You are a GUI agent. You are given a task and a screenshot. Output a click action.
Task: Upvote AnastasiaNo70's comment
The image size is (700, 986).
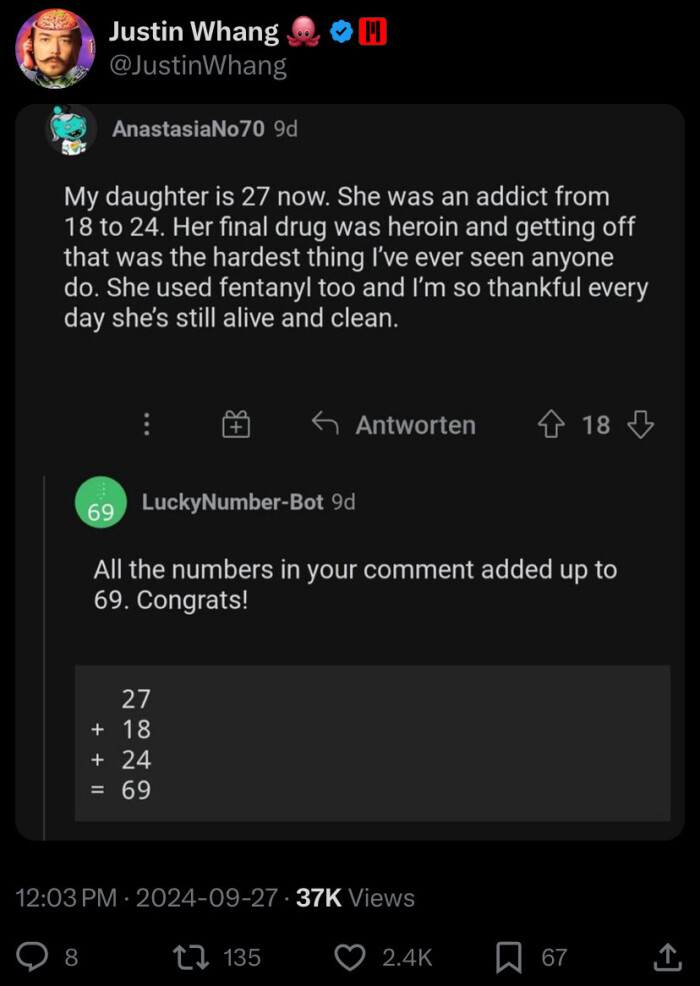click(551, 425)
